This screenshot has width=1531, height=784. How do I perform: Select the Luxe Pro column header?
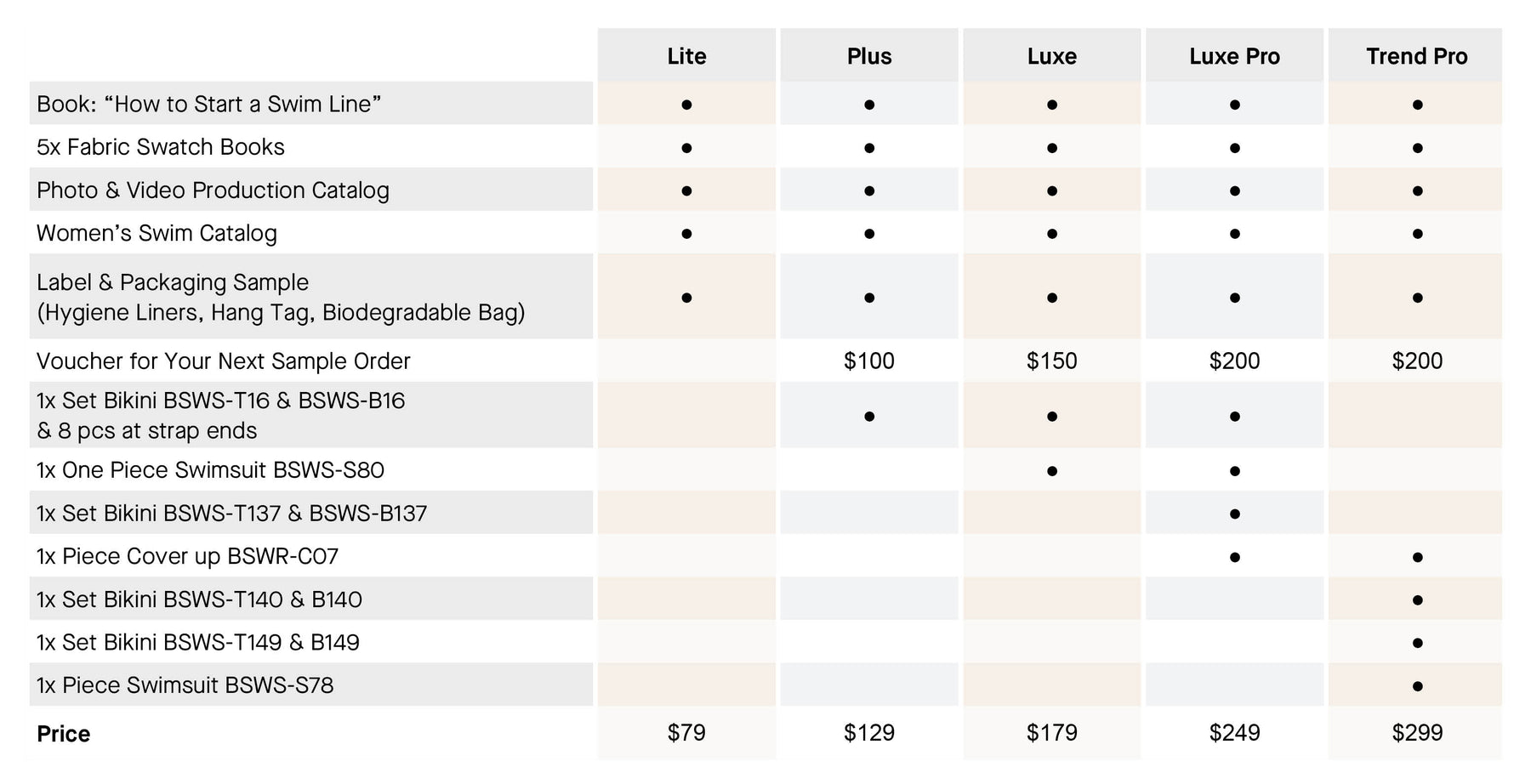coord(1234,56)
